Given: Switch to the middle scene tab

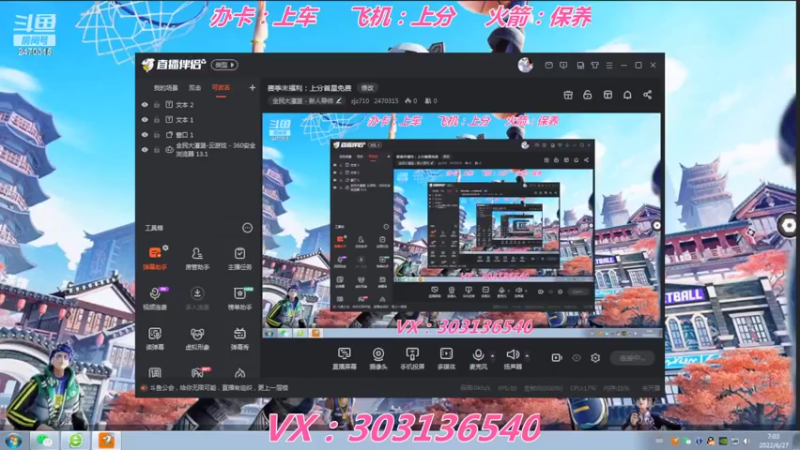Looking at the screenshot, I should tap(195, 88).
